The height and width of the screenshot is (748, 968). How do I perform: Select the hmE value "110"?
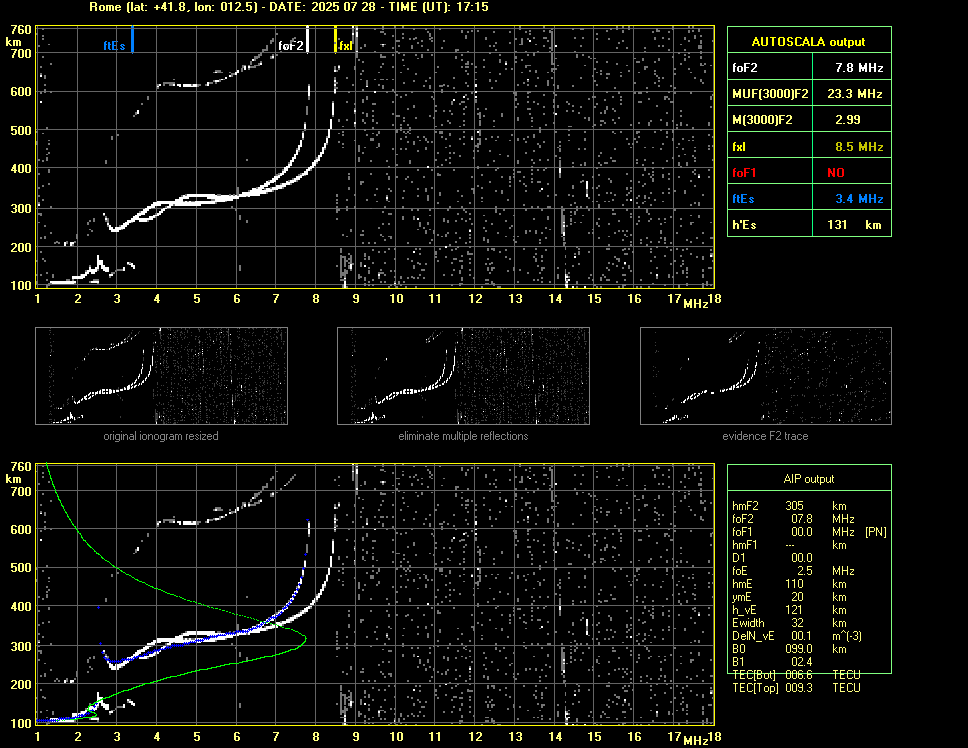click(794, 583)
